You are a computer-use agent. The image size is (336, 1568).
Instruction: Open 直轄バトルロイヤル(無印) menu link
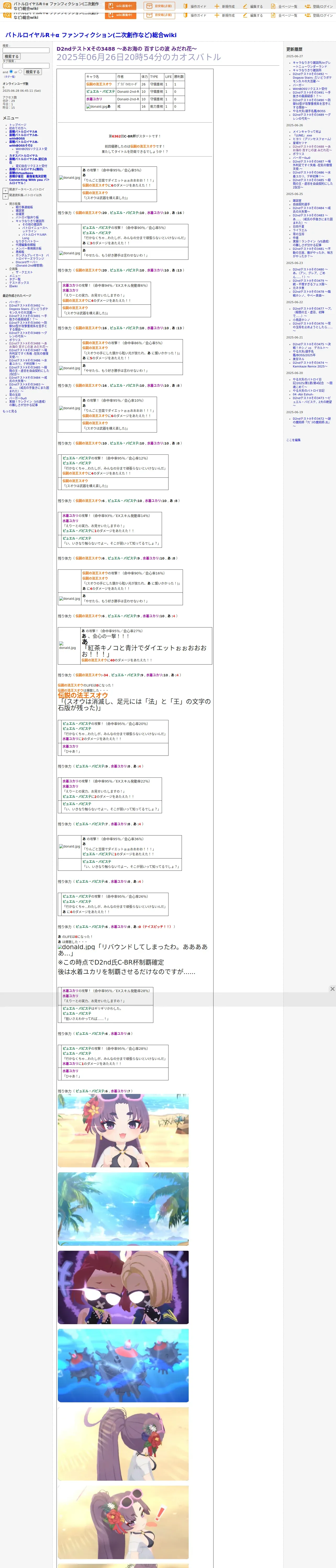point(26,169)
